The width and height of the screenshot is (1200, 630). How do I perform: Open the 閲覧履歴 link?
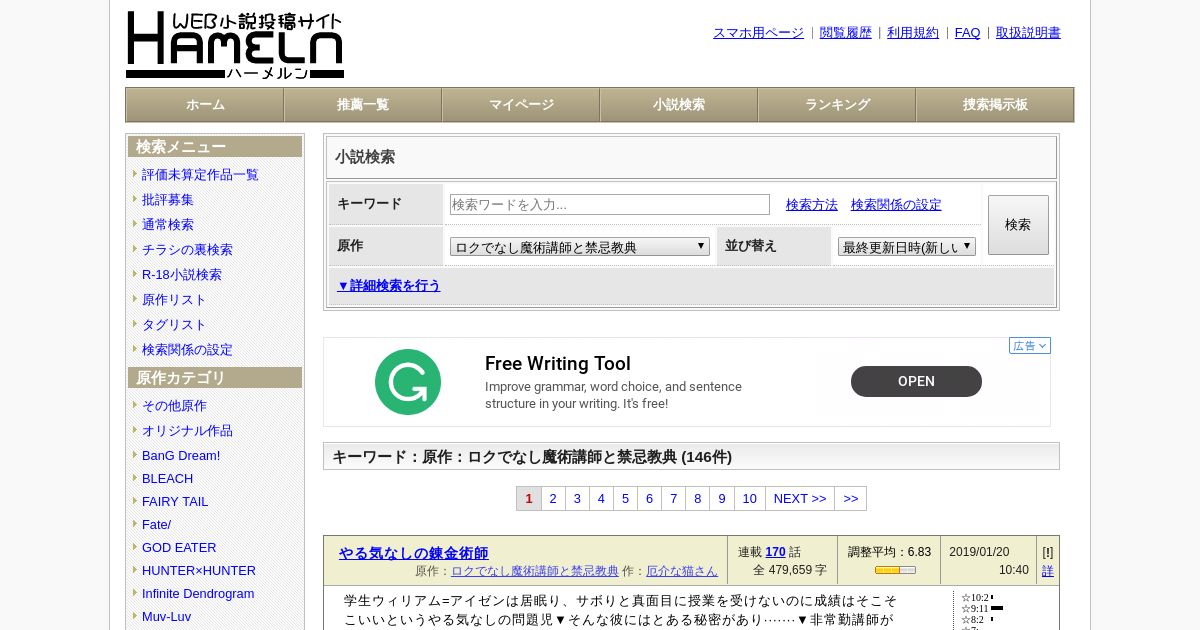[x=846, y=32]
